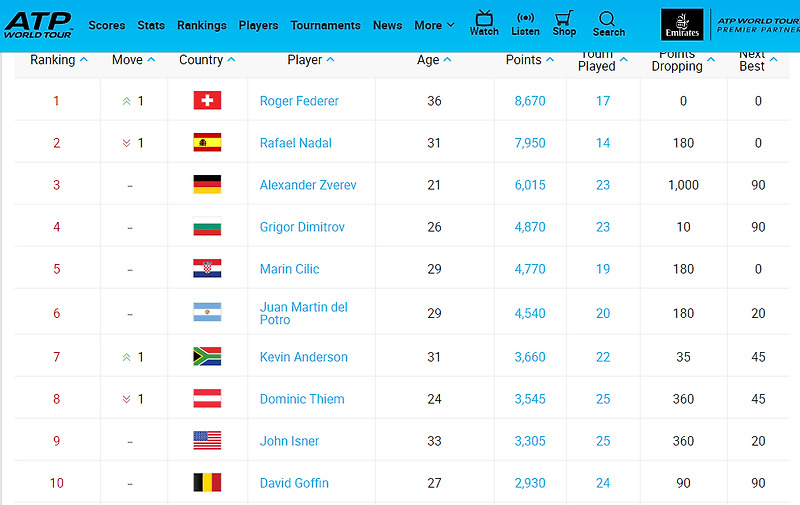View Alexander Zverev's 6,015 points breakdown
The height and width of the screenshot is (505, 800).
click(530, 185)
